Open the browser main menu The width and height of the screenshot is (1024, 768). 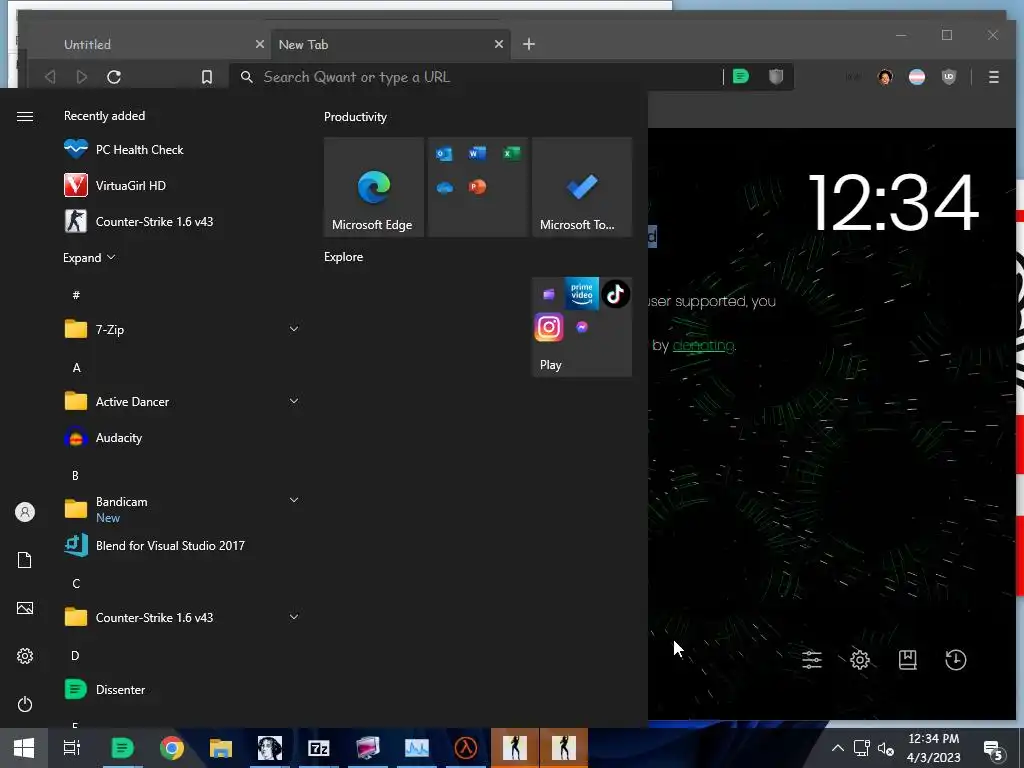993,77
